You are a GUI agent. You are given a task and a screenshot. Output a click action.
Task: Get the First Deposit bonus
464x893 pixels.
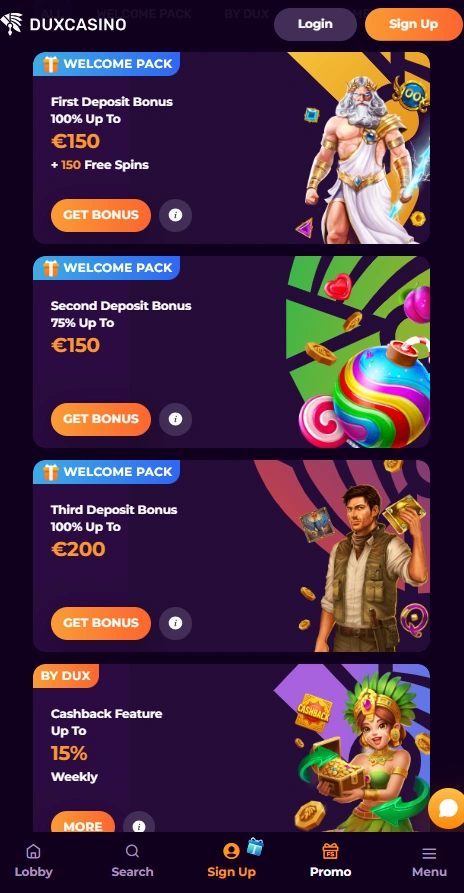click(101, 215)
